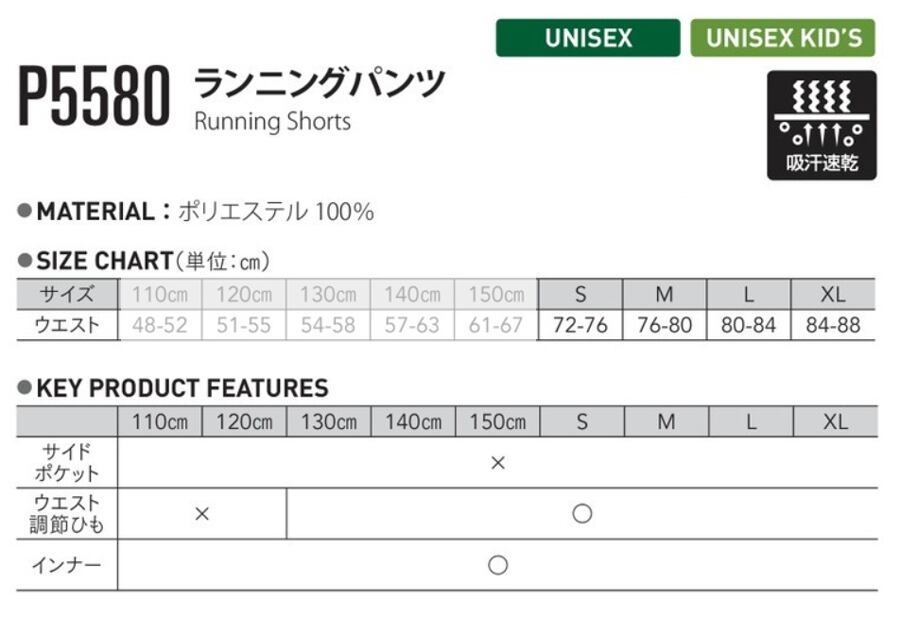Click the P5580 product code
The image size is (900, 617).
coord(94,98)
